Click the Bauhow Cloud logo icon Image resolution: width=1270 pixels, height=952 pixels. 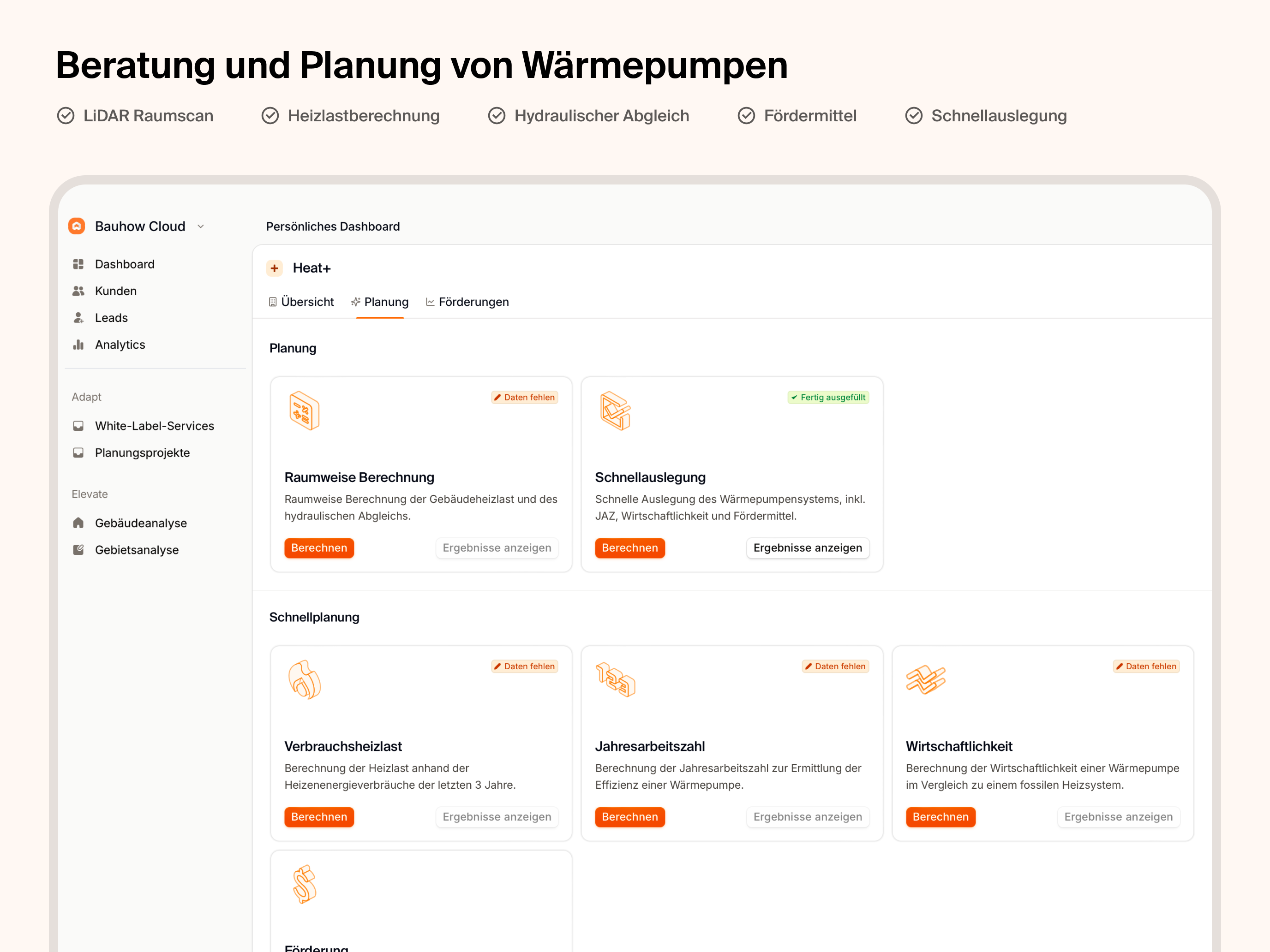click(76, 226)
